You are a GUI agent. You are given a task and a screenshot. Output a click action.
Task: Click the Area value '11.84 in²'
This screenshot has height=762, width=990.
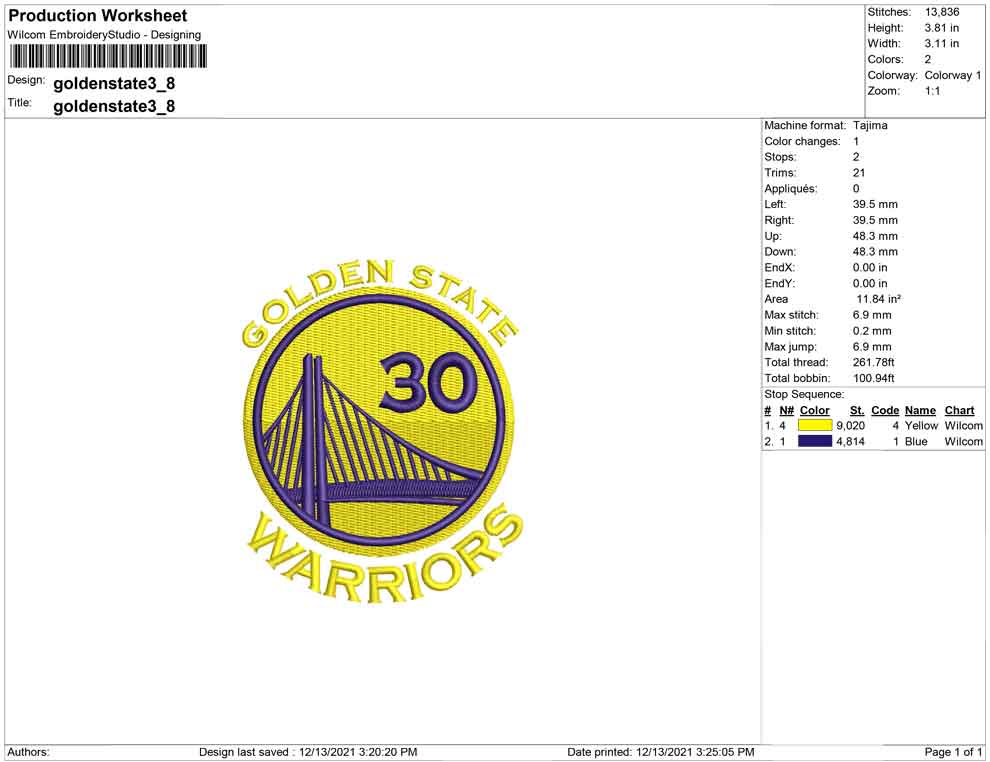click(x=878, y=299)
